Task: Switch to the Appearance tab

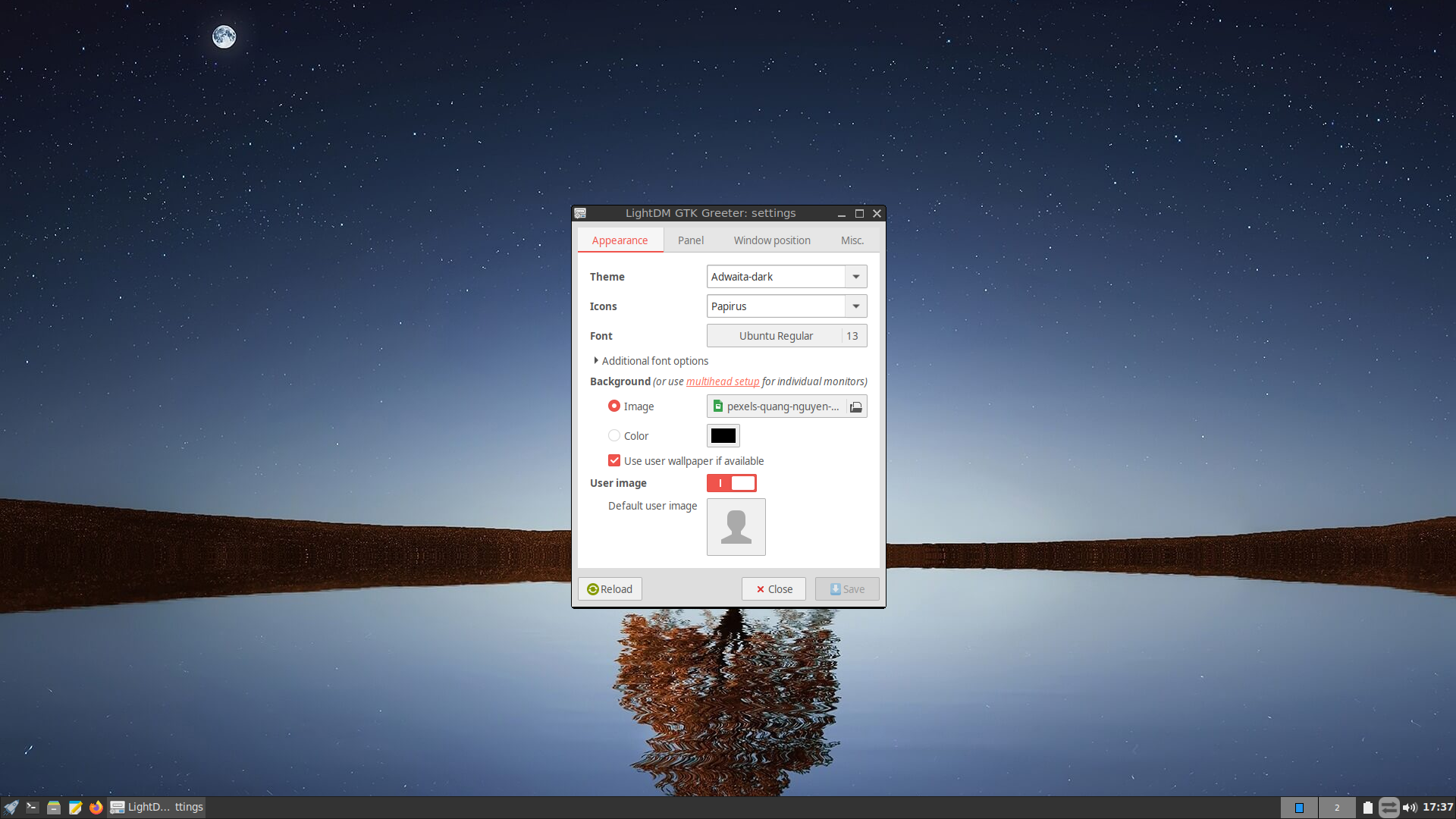Action: point(620,240)
